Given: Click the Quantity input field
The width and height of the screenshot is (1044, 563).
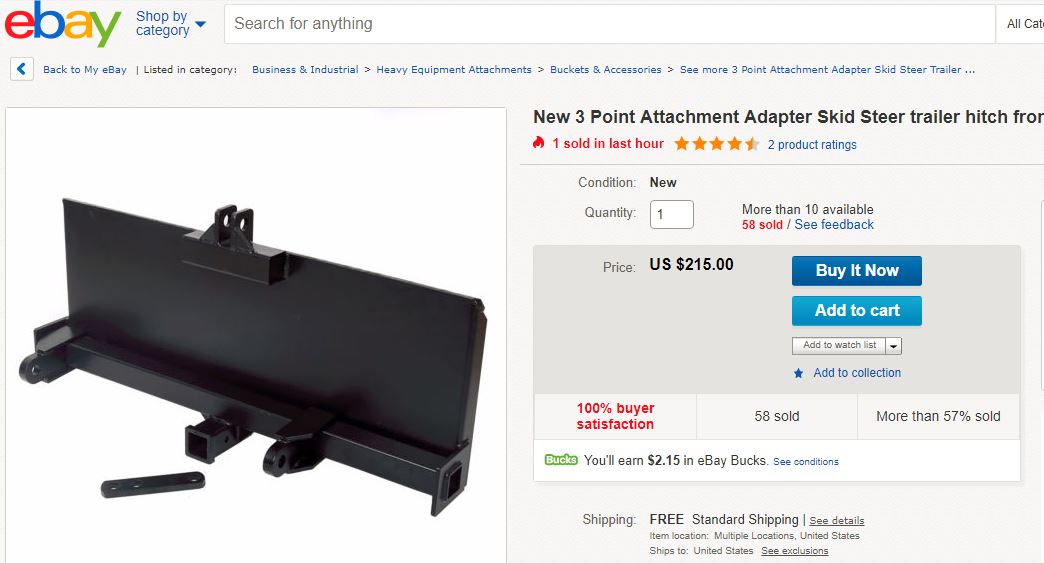Looking at the screenshot, I should (671, 214).
